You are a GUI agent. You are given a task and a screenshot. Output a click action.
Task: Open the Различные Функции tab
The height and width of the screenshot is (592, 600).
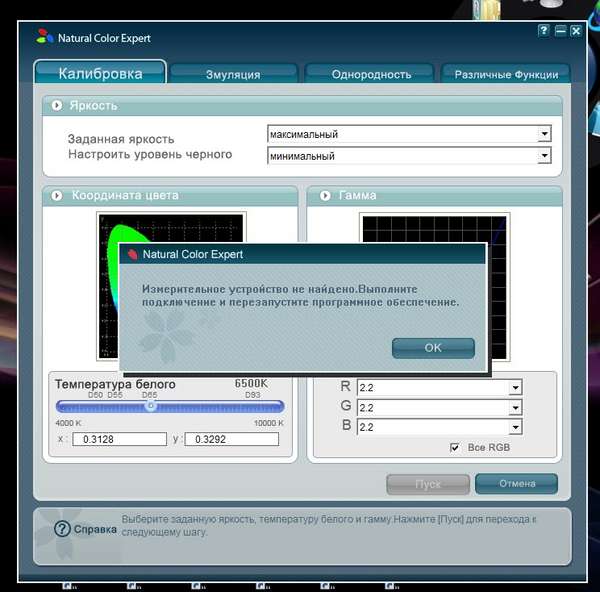click(x=506, y=74)
